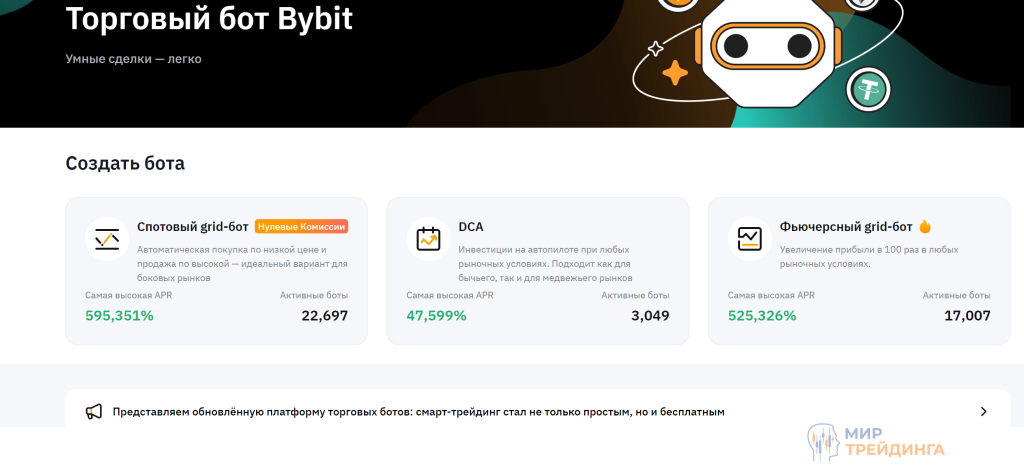Screen dimensions: 1024x473
Task: Click the Нулевые Комиссии badge
Action: 301,227
